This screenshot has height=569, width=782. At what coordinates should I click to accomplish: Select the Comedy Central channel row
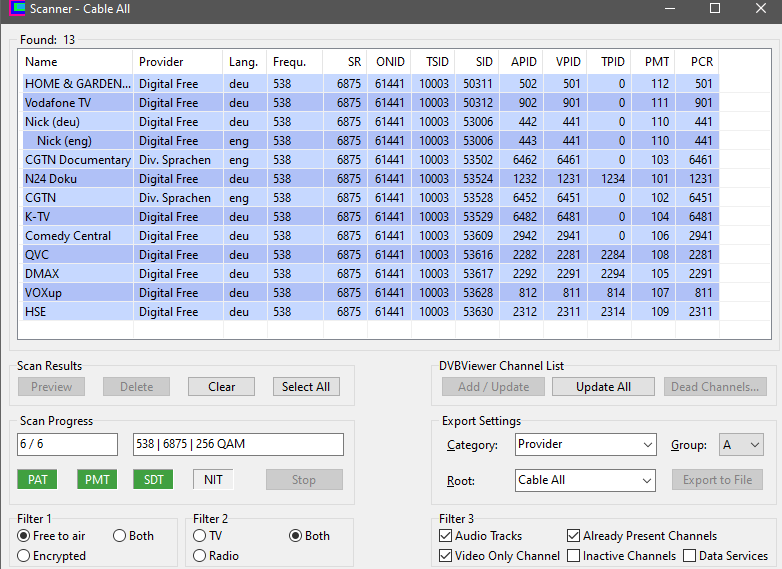pos(371,236)
